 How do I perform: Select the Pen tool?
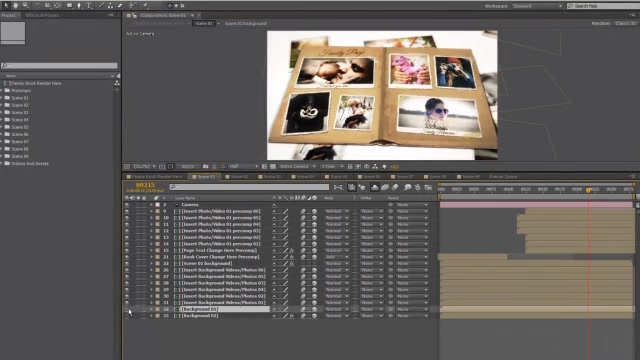coord(101,5)
